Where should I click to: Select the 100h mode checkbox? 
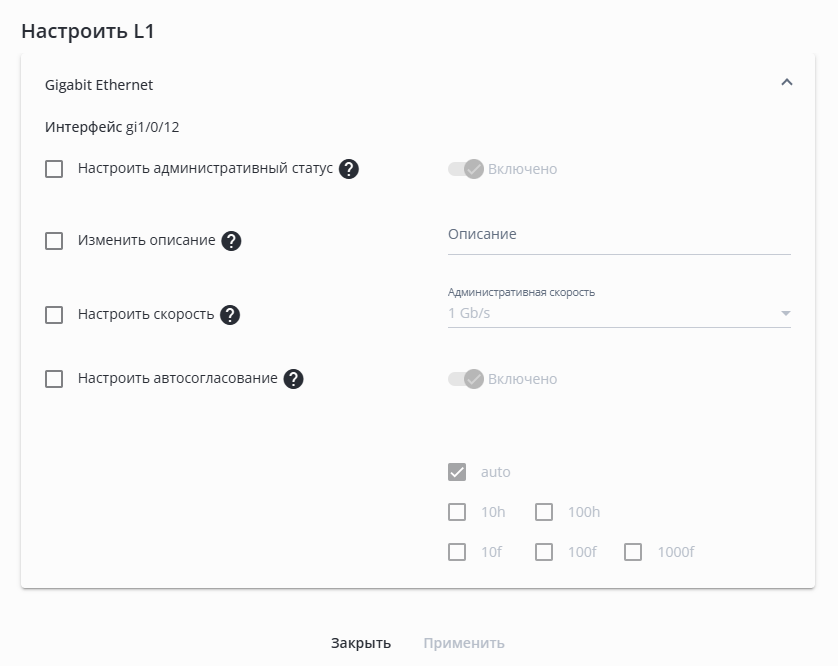click(544, 512)
